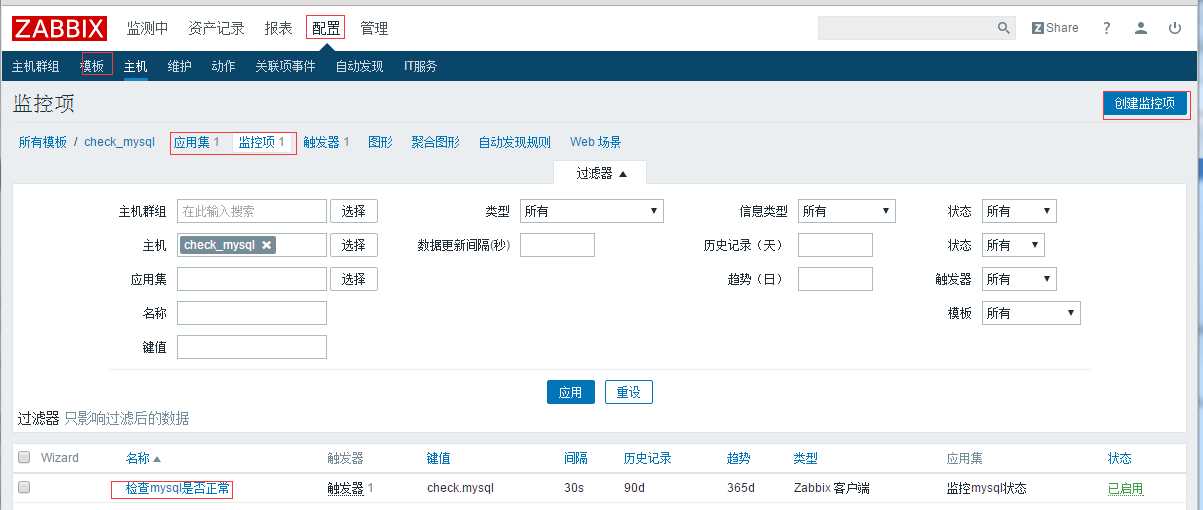Go to 关联项事件 submenu

[285, 66]
